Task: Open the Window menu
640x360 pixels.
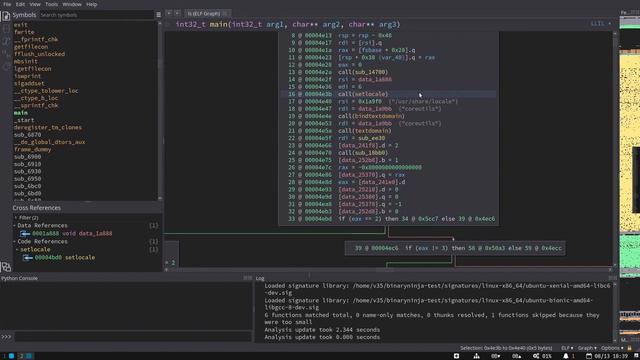Action: [x=72, y=4]
